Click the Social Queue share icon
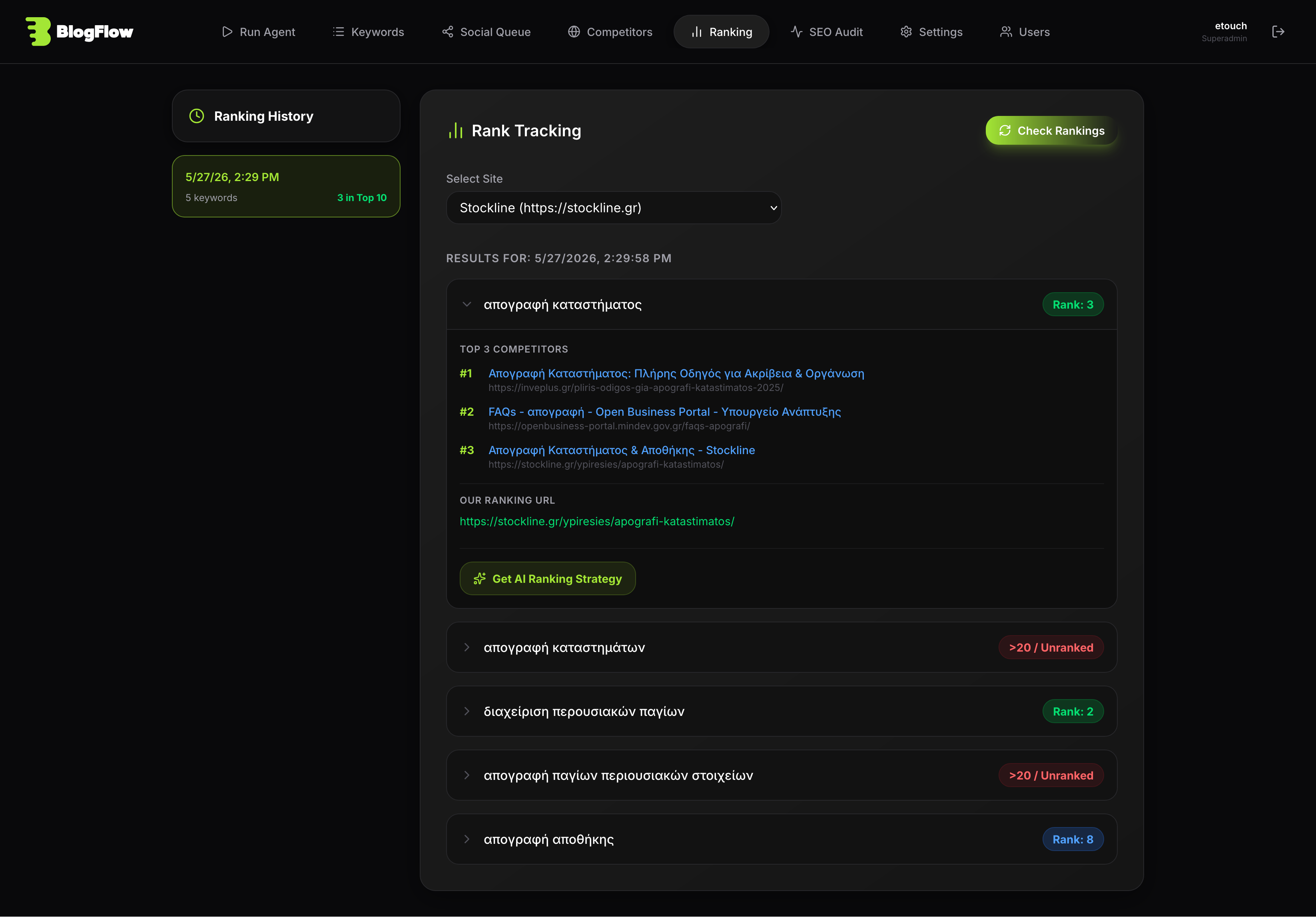Viewport: 1316px width, 917px height. click(x=448, y=32)
